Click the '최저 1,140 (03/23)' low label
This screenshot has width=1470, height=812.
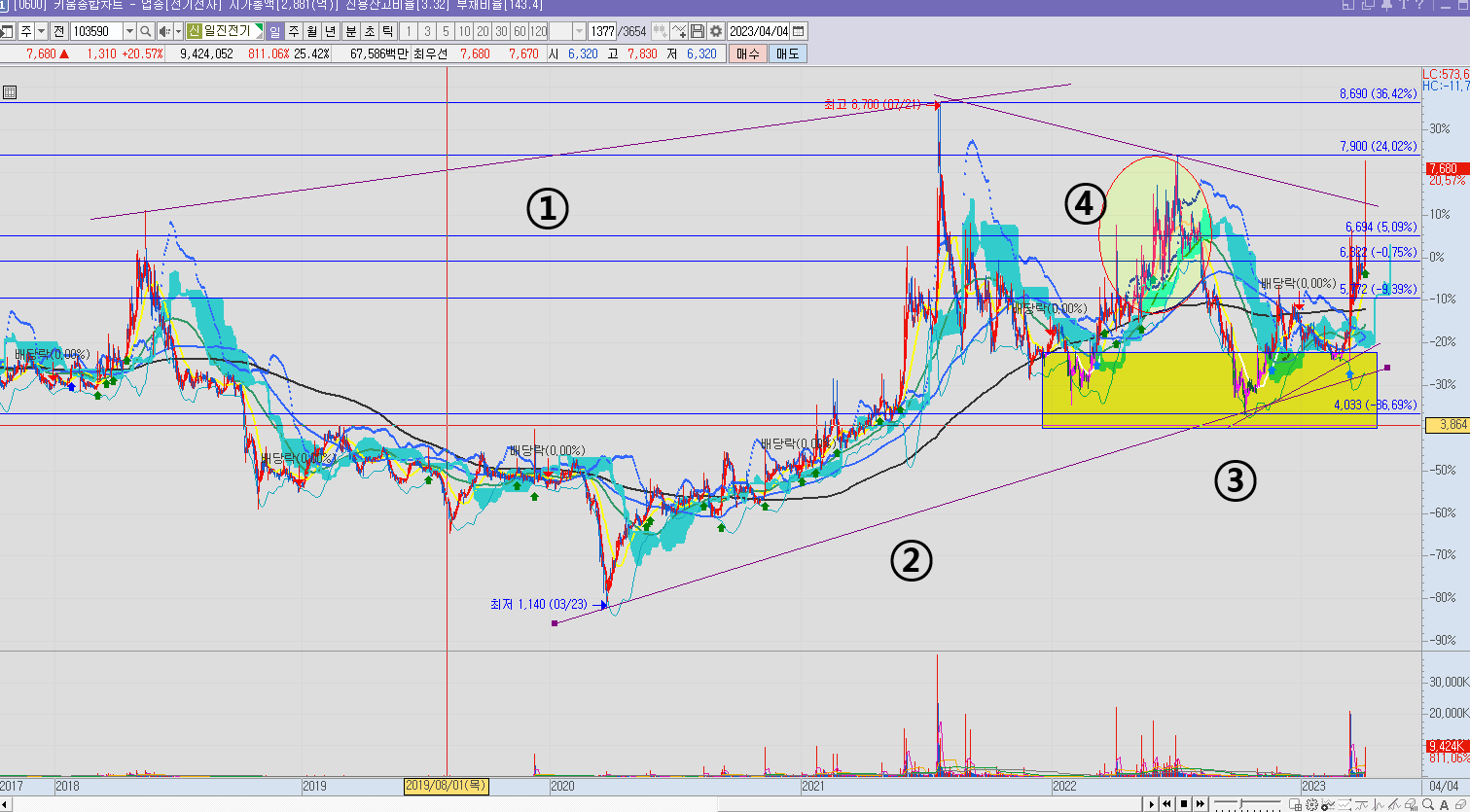[540, 604]
